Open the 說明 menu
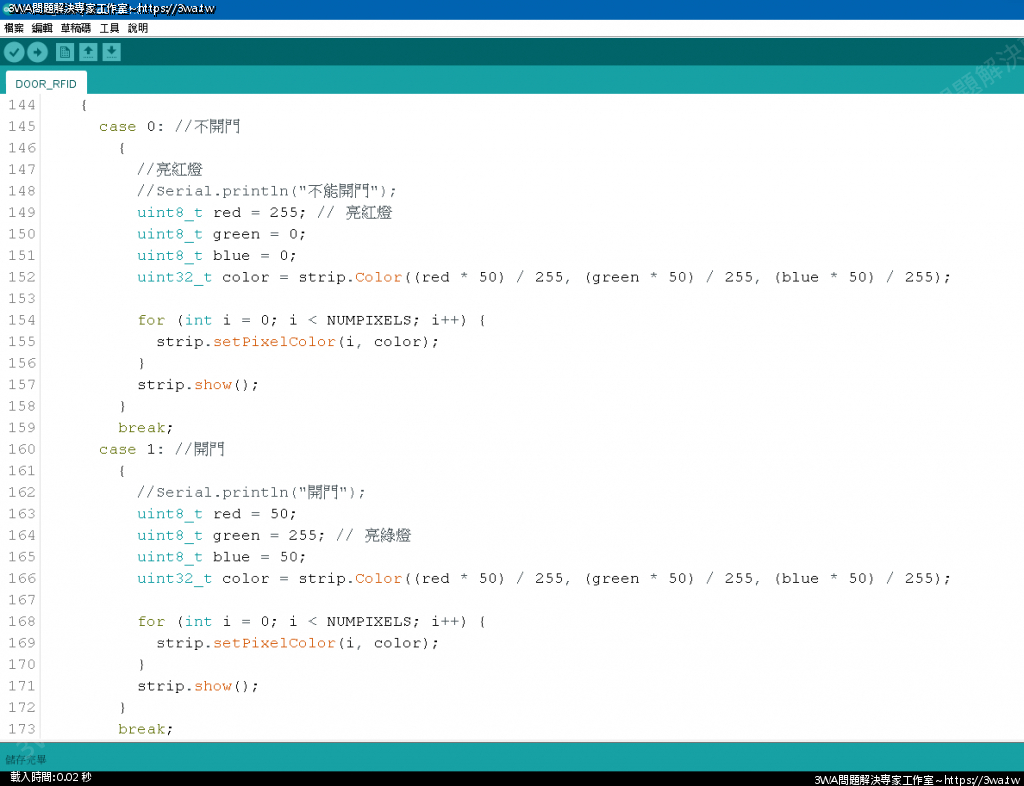This screenshot has width=1024, height=786. tap(138, 28)
